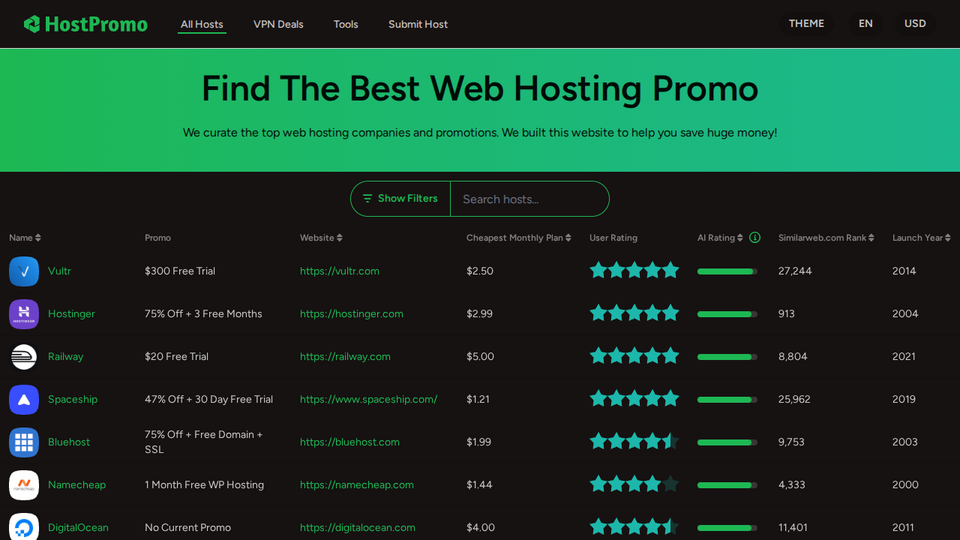Visit https://www.spaceship.com/ link
Image resolution: width=960 pixels, height=540 pixels.
(x=369, y=399)
